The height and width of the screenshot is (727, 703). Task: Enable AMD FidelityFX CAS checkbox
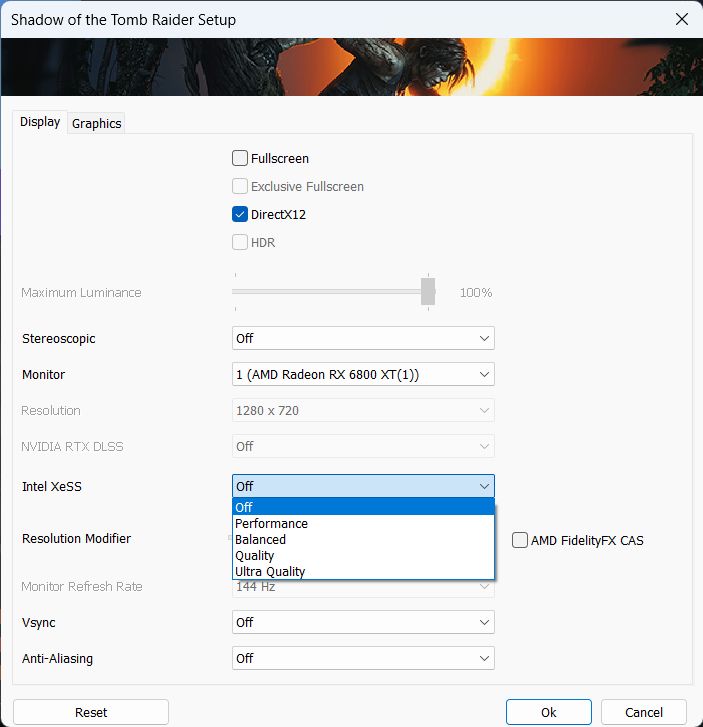(x=520, y=540)
